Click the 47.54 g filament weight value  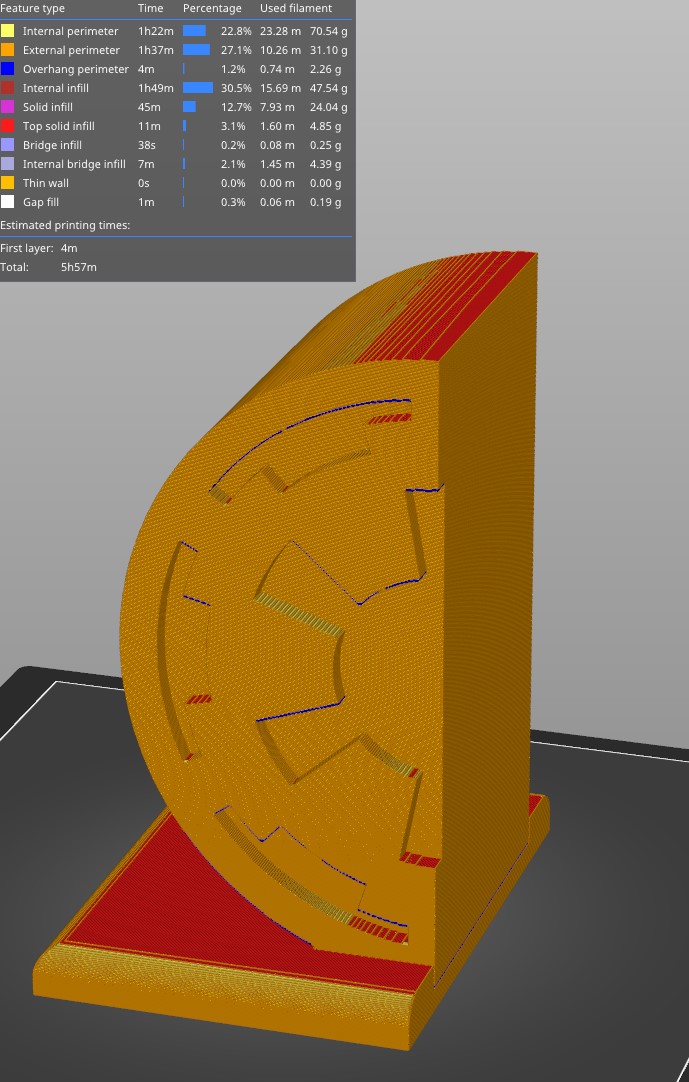(x=329, y=88)
